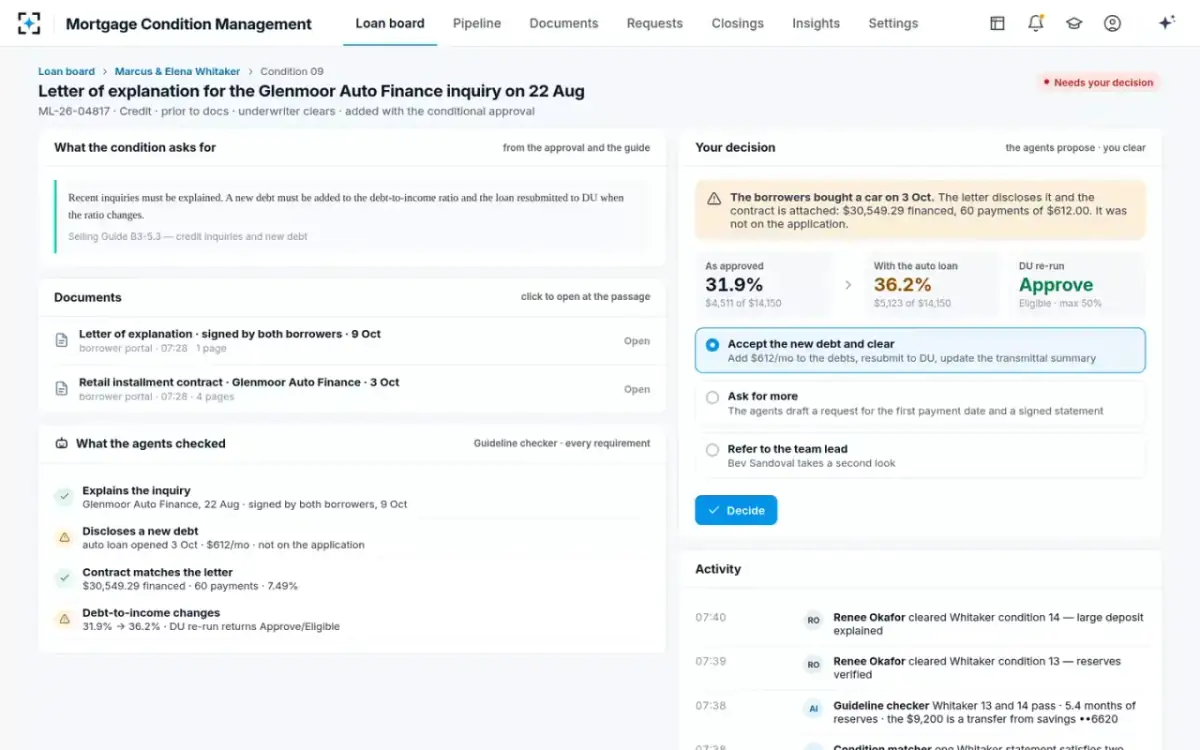Click the Mortgage Condition Management app logo
This screenshot has width=1200, height=750.
coord(30,23)
